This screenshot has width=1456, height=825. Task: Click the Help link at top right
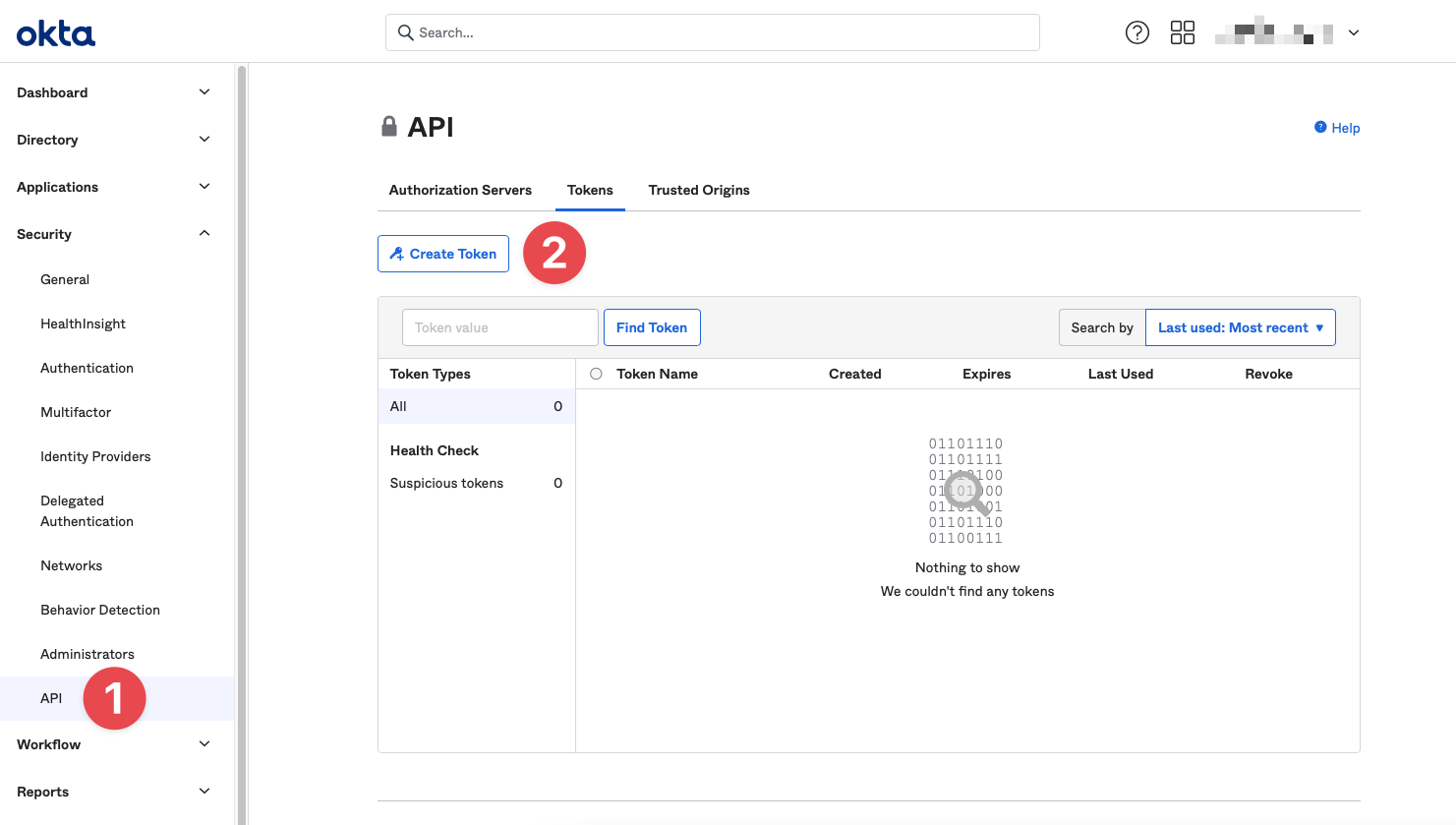tap(1337, 128)
